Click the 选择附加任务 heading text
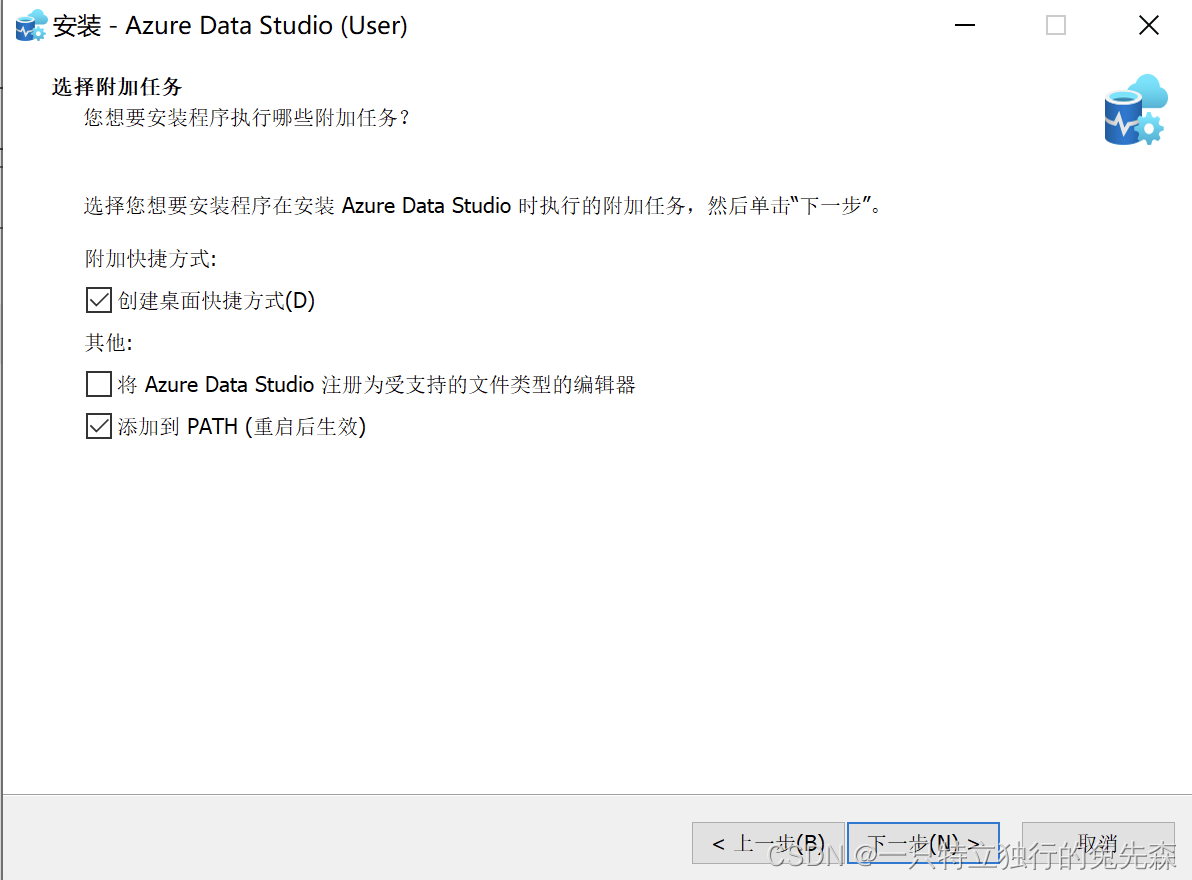 point(117,87)
